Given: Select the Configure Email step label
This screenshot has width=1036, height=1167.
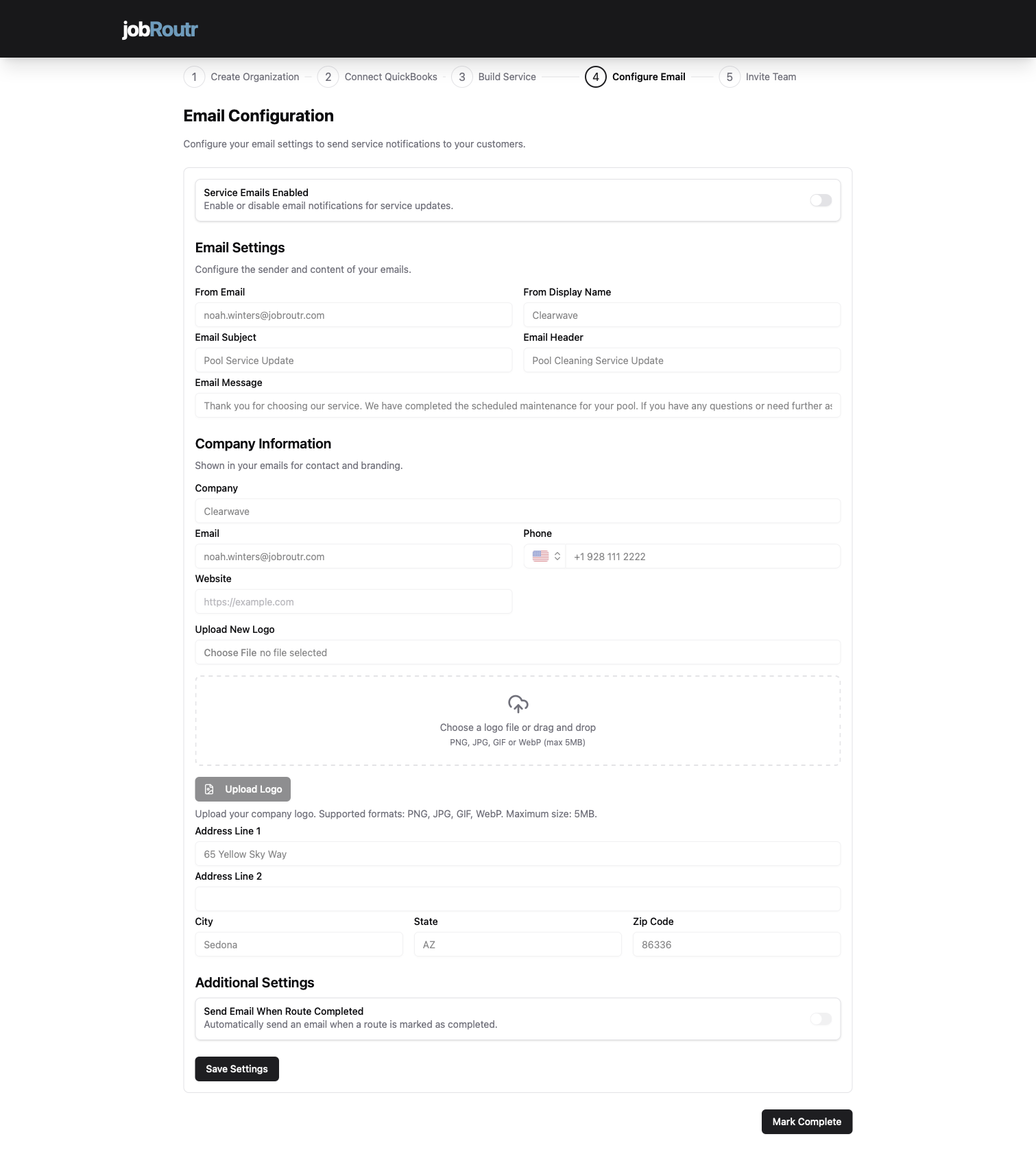Looking at the screenshot, I should tap(648, 77).
